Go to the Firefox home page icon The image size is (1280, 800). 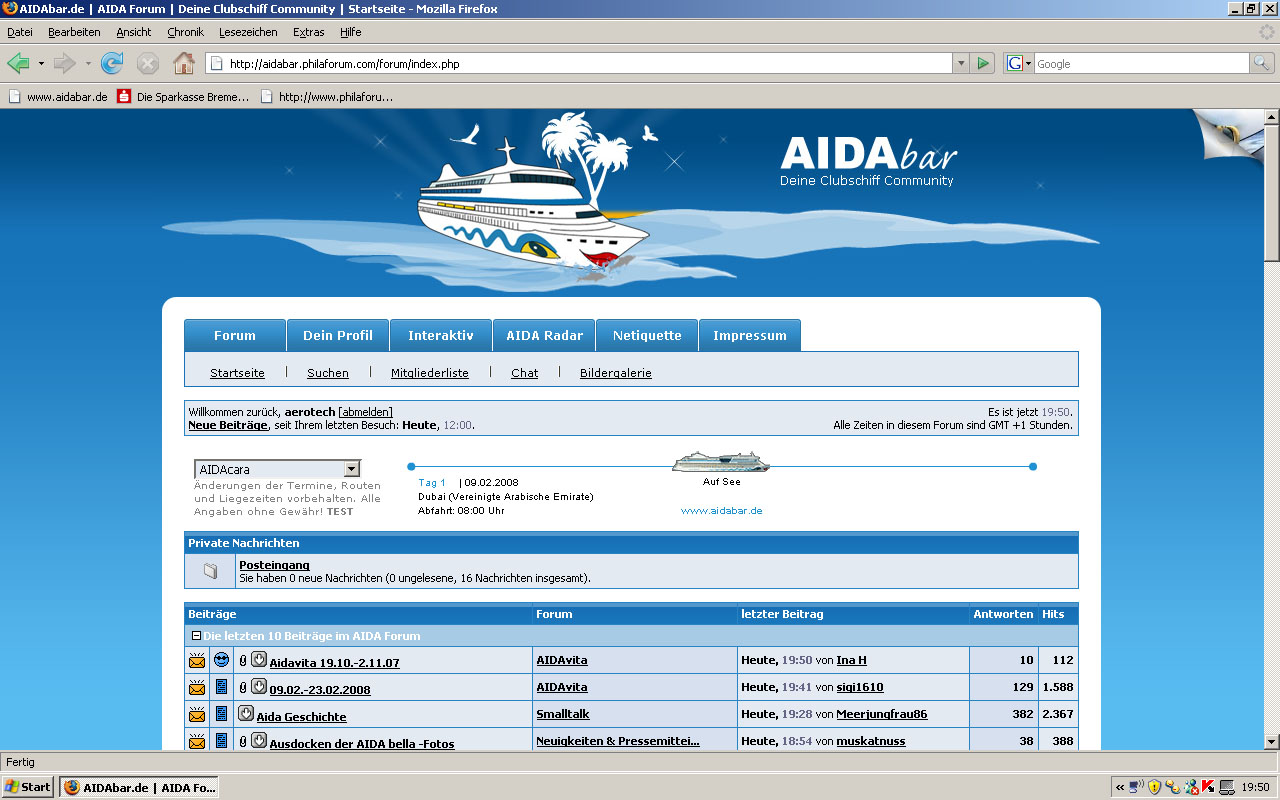184,64
